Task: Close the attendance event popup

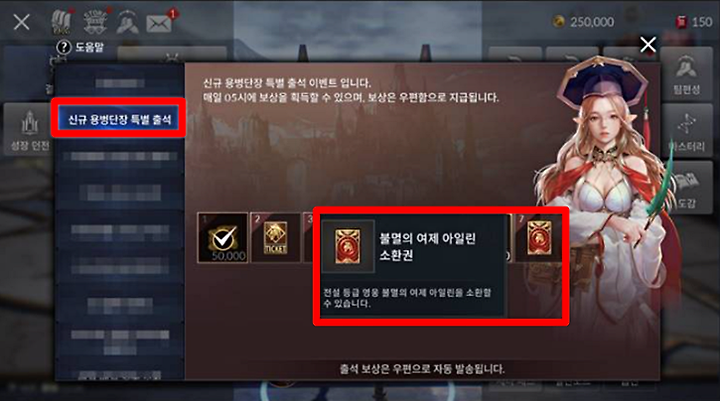Action: 647,45
